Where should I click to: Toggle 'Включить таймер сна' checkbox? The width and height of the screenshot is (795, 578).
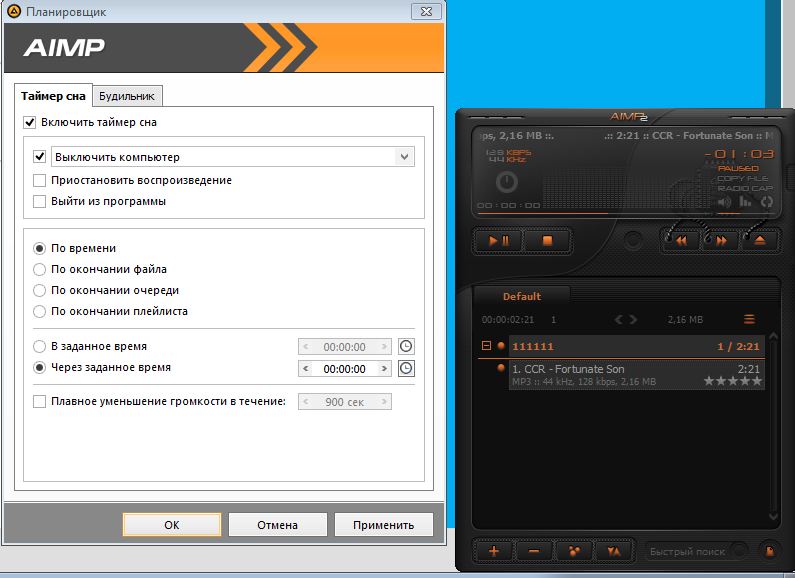[29, 122]
